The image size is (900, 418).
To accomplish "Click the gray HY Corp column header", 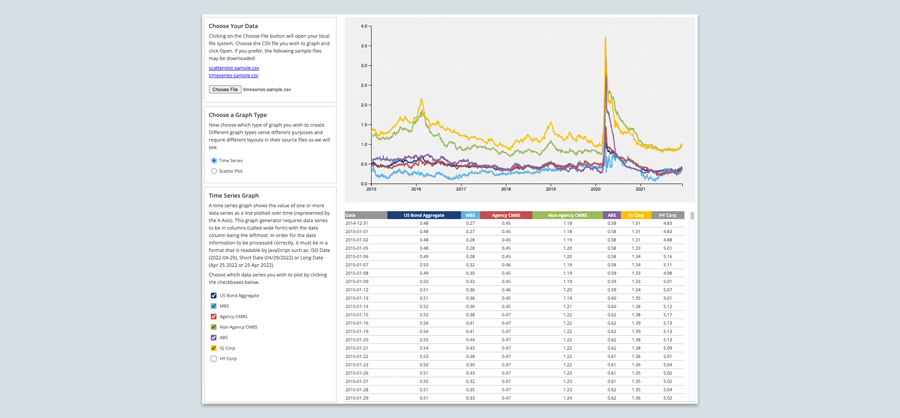I will click(x=668, y=215).
